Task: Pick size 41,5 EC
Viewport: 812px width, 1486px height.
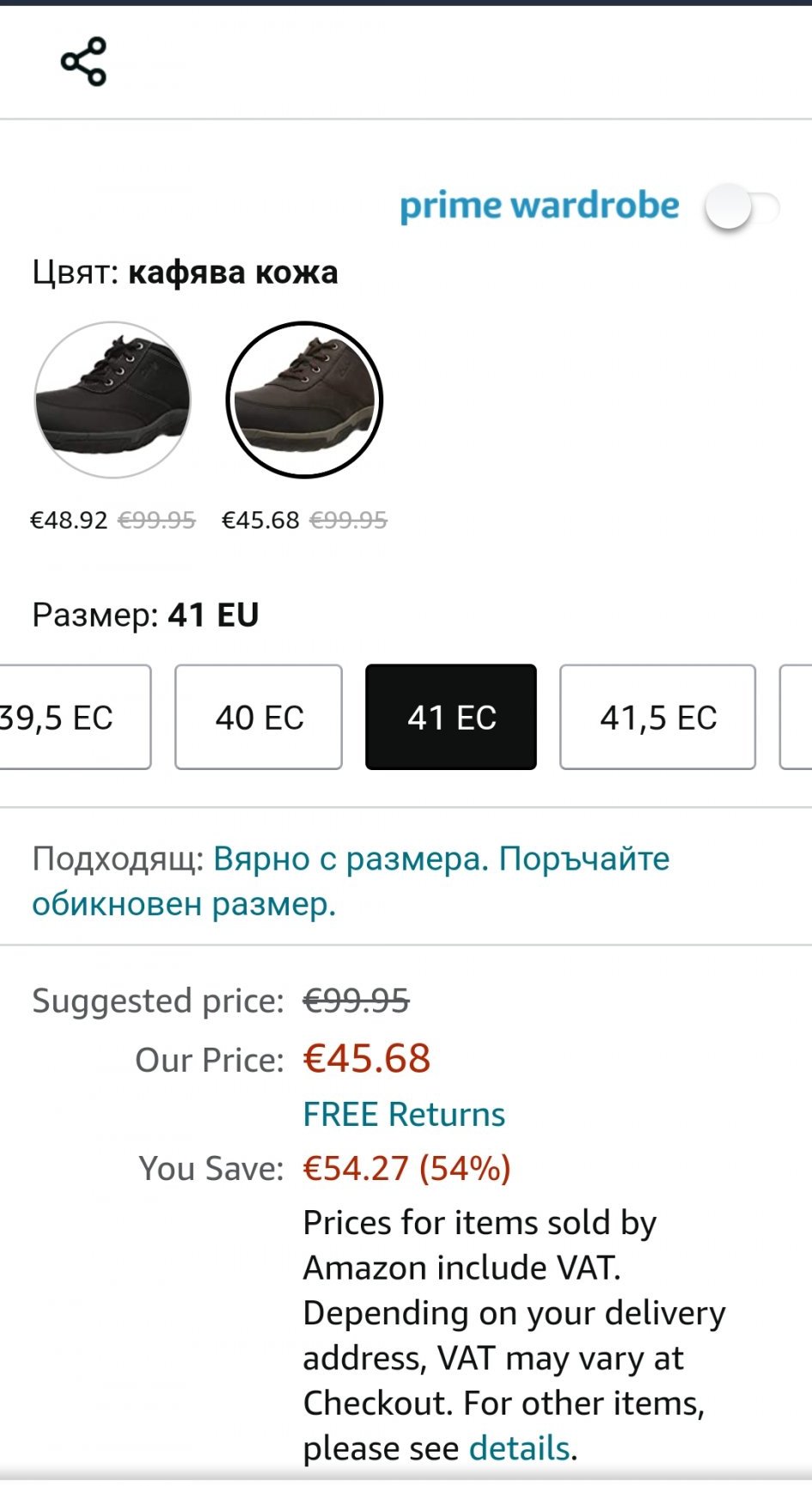Action: click(657, 717)
